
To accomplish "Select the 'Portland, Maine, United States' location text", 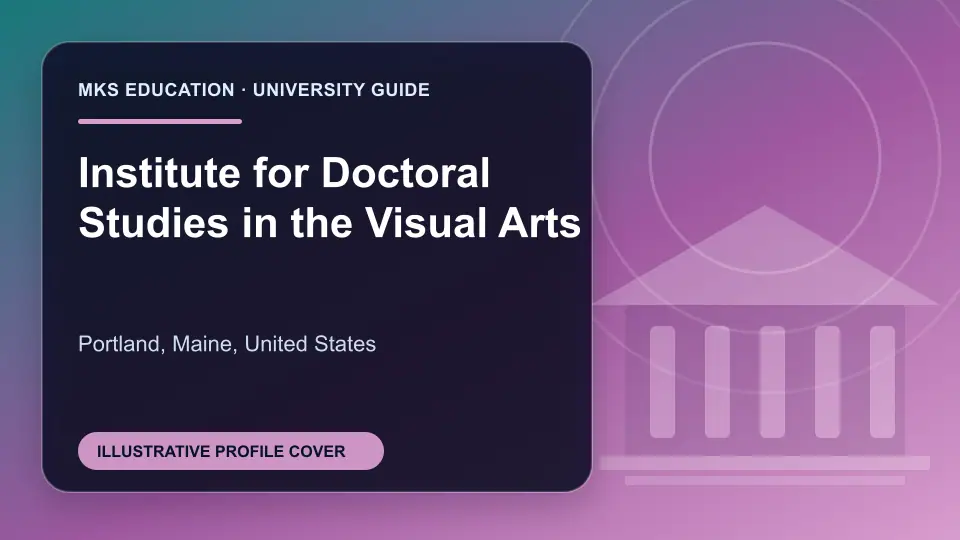I will pyautogui.click(x=227, y=344).
